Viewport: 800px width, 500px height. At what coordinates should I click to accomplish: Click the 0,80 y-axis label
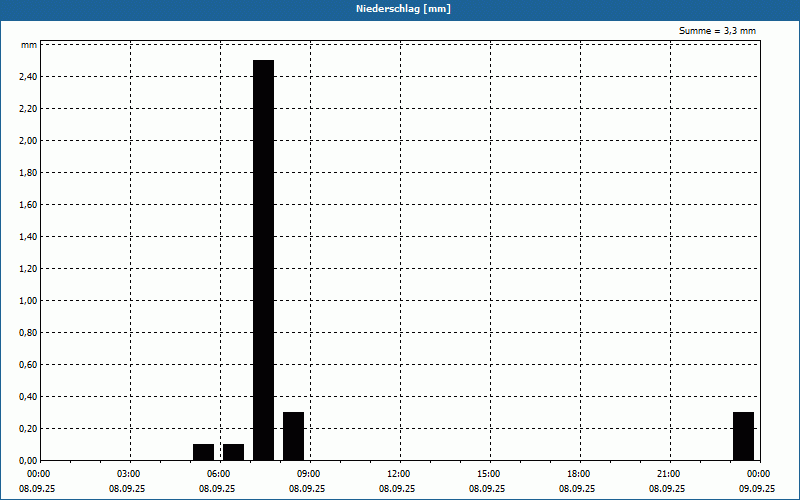point(28,333)
